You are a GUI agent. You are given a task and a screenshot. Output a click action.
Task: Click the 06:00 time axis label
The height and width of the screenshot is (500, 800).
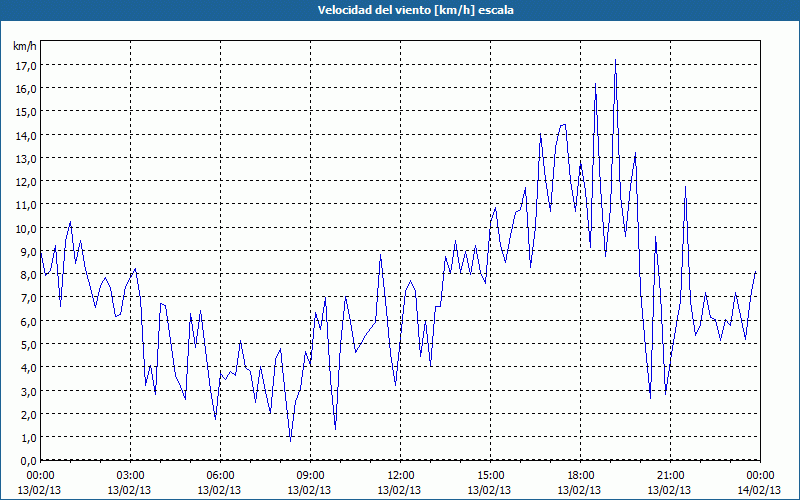pos(220,476)
